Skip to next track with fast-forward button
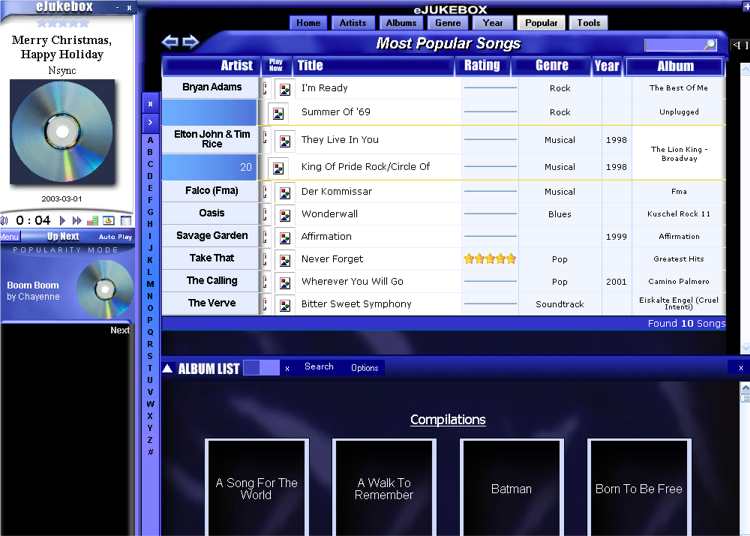750x536 pixels. pyautogui.click(x=77, y=220)
